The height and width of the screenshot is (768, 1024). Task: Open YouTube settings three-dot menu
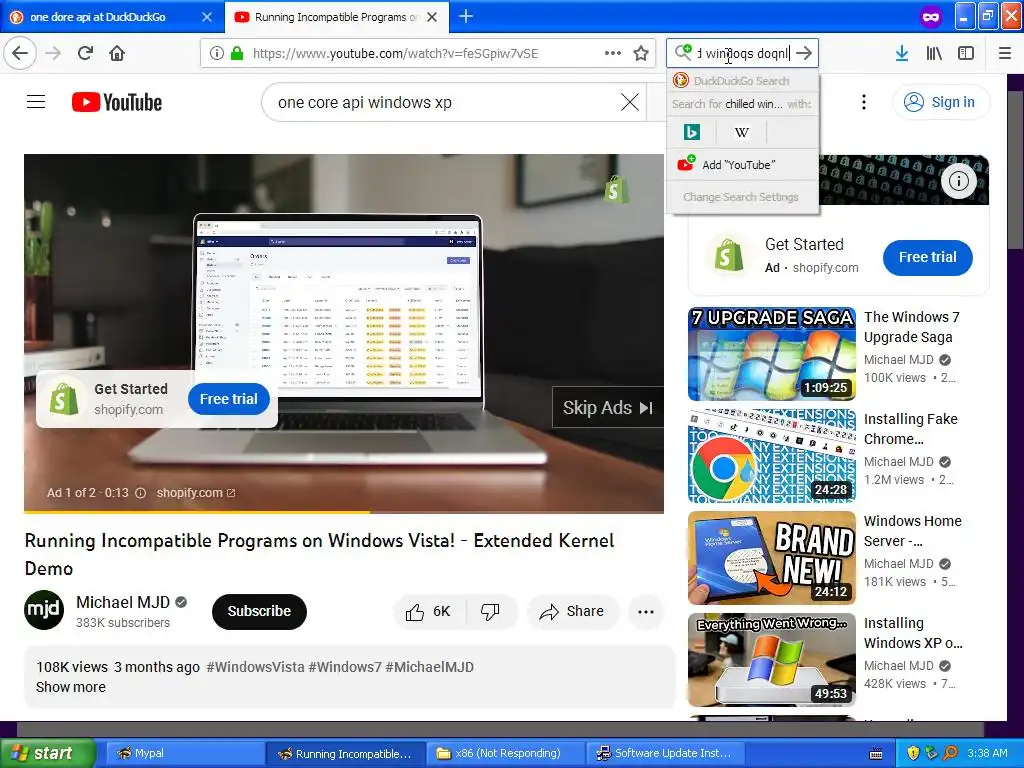864,102
